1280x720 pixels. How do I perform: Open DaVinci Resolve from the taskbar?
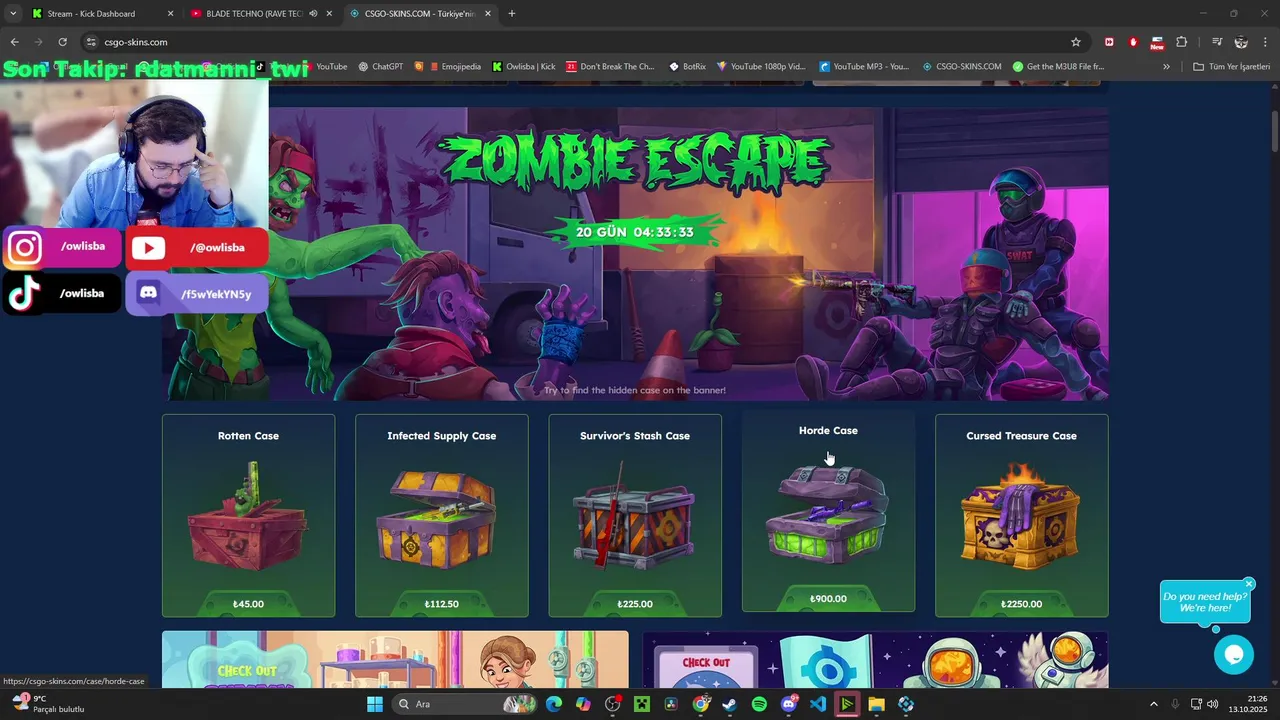click(x=670, y=704)
